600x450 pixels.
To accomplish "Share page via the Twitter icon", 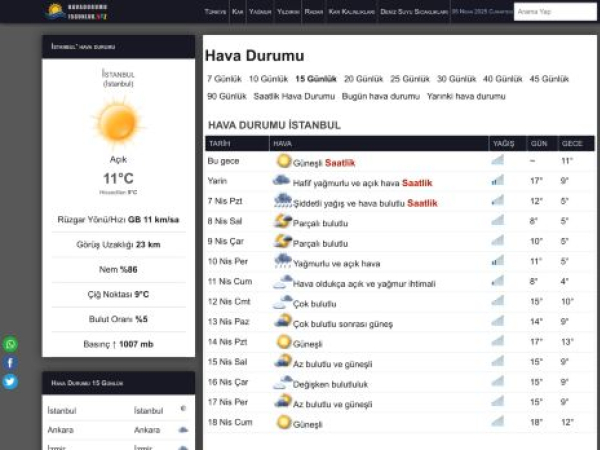I will point(10,382).
